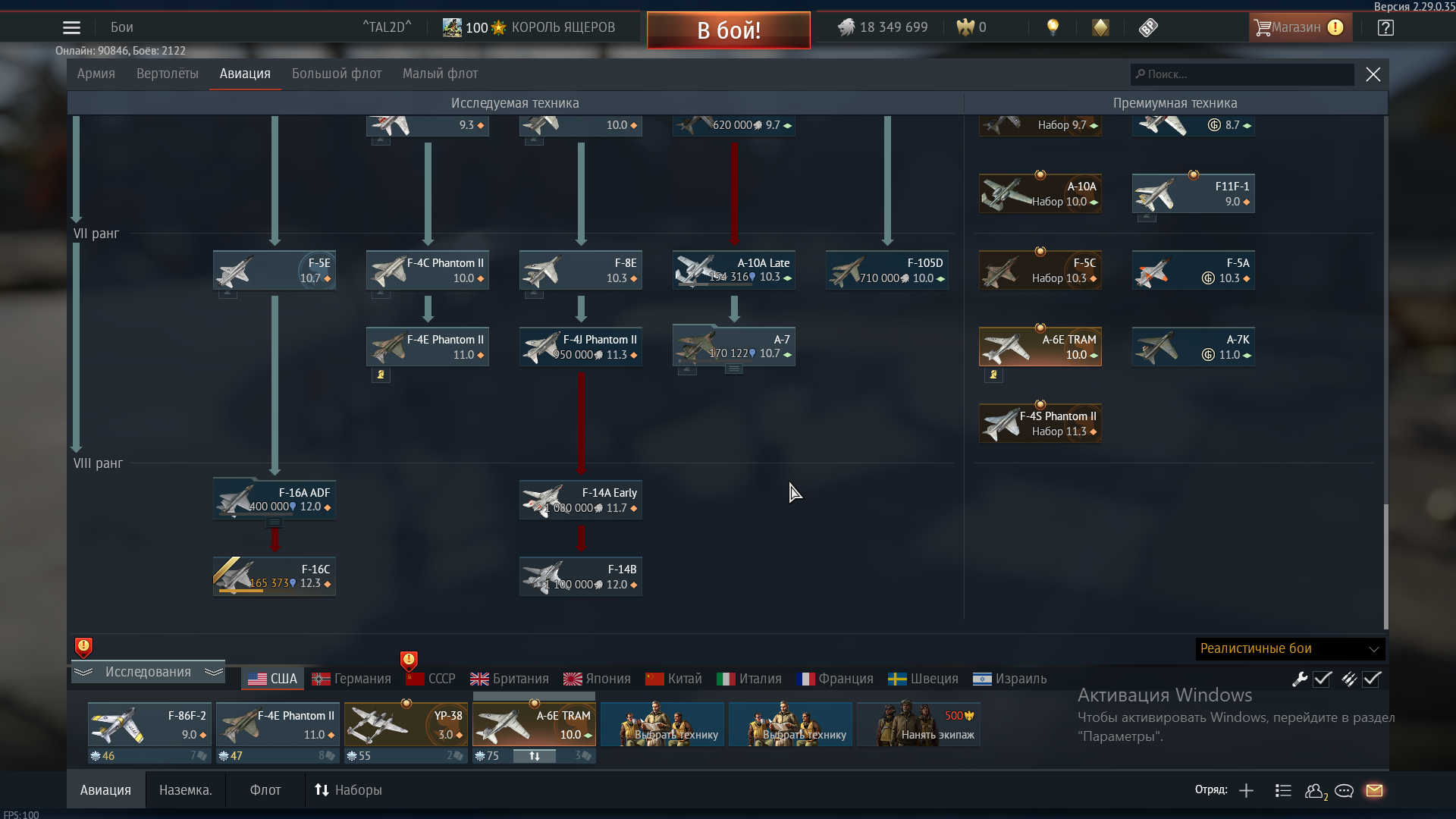Select the YP-38 crew slot

pos(406,724)
